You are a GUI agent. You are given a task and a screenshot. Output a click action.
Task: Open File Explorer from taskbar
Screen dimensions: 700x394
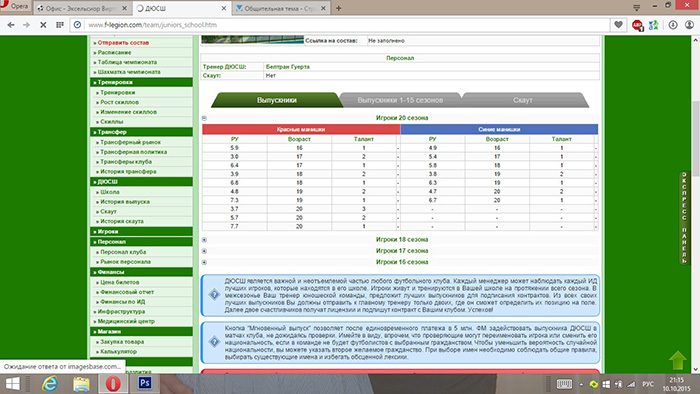click(81, 384)
